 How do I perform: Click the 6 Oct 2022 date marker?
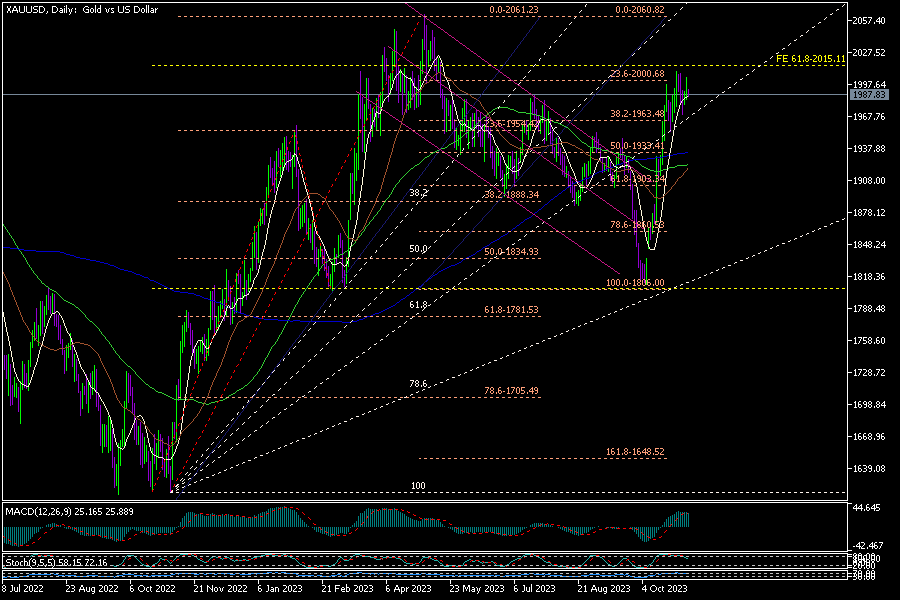pos(156,590)
